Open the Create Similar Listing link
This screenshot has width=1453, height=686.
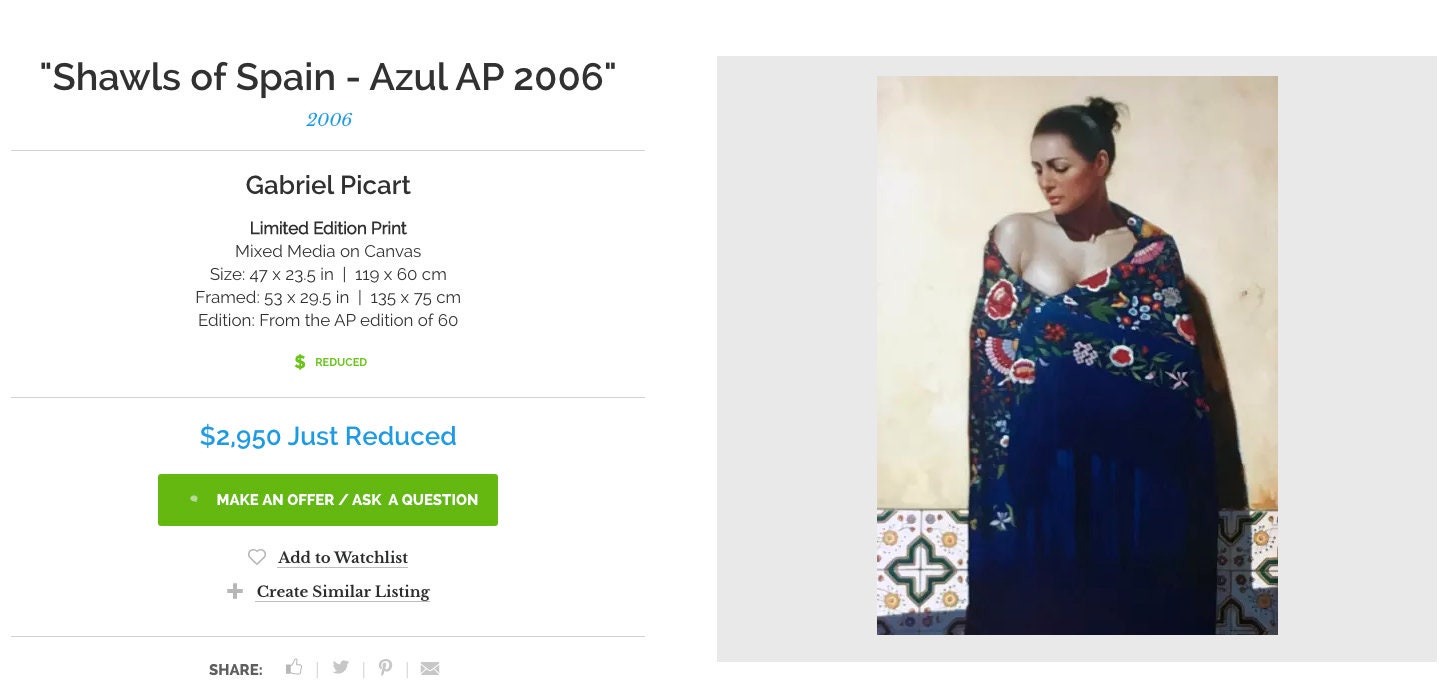point(343,591)
